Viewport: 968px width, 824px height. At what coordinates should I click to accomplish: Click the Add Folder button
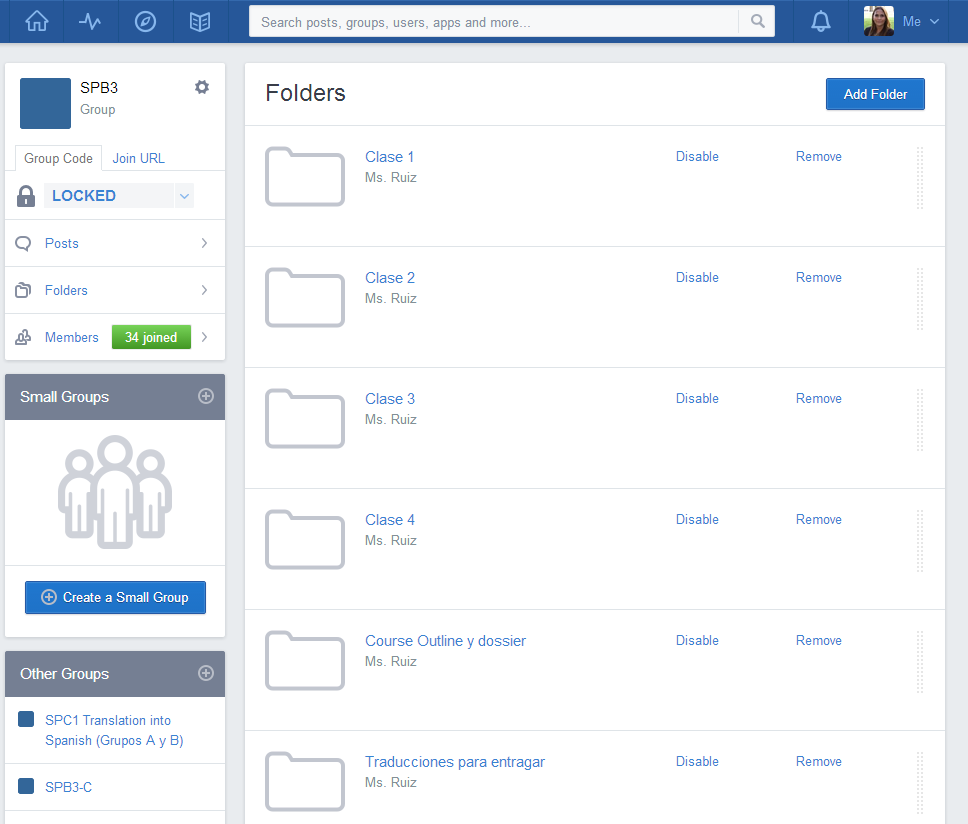pyautogui.click(x=875, y=94)
